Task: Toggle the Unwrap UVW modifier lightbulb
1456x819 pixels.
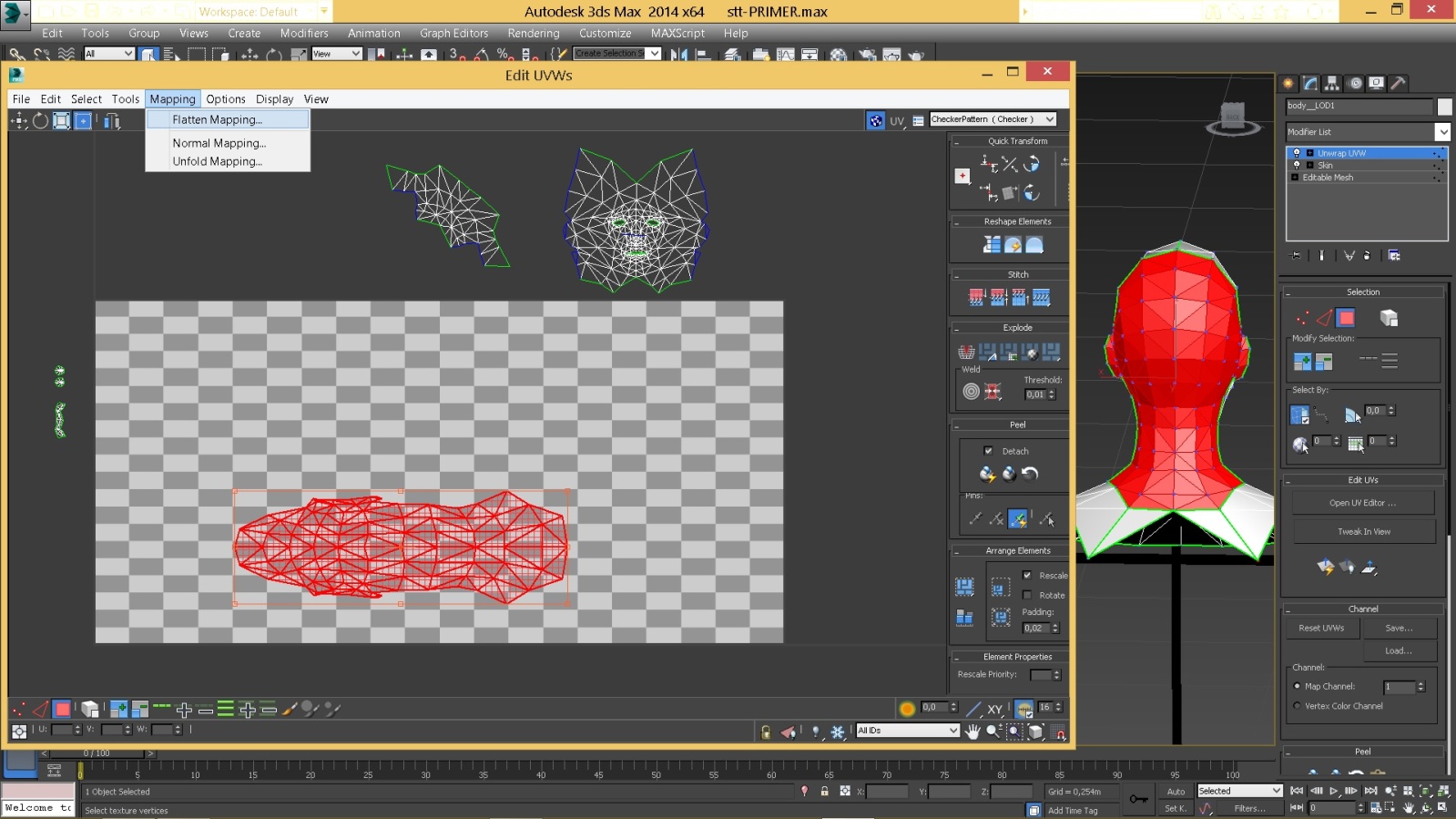Action: [x=1297, y=153]
